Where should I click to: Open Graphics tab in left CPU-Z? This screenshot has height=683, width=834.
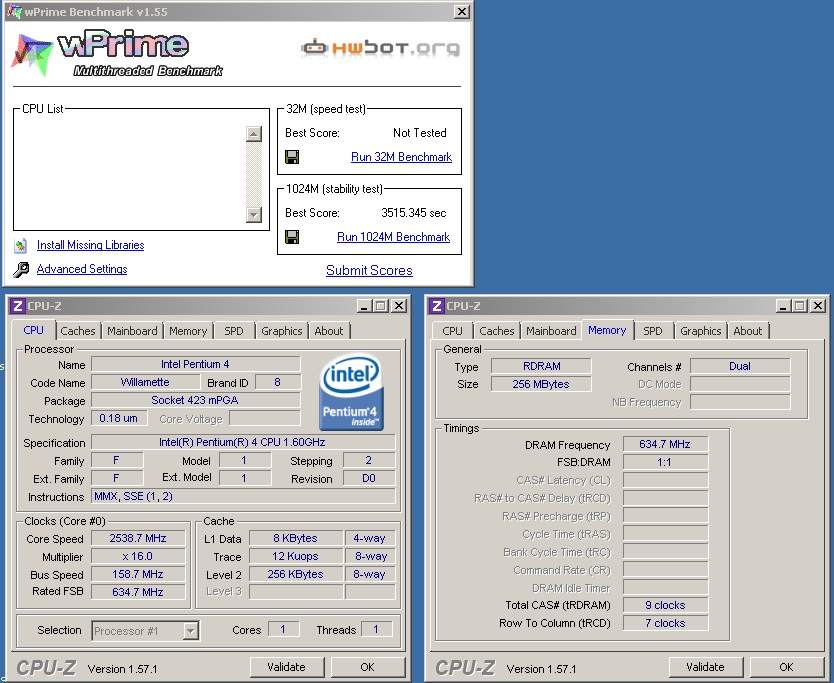coord(281,331)
